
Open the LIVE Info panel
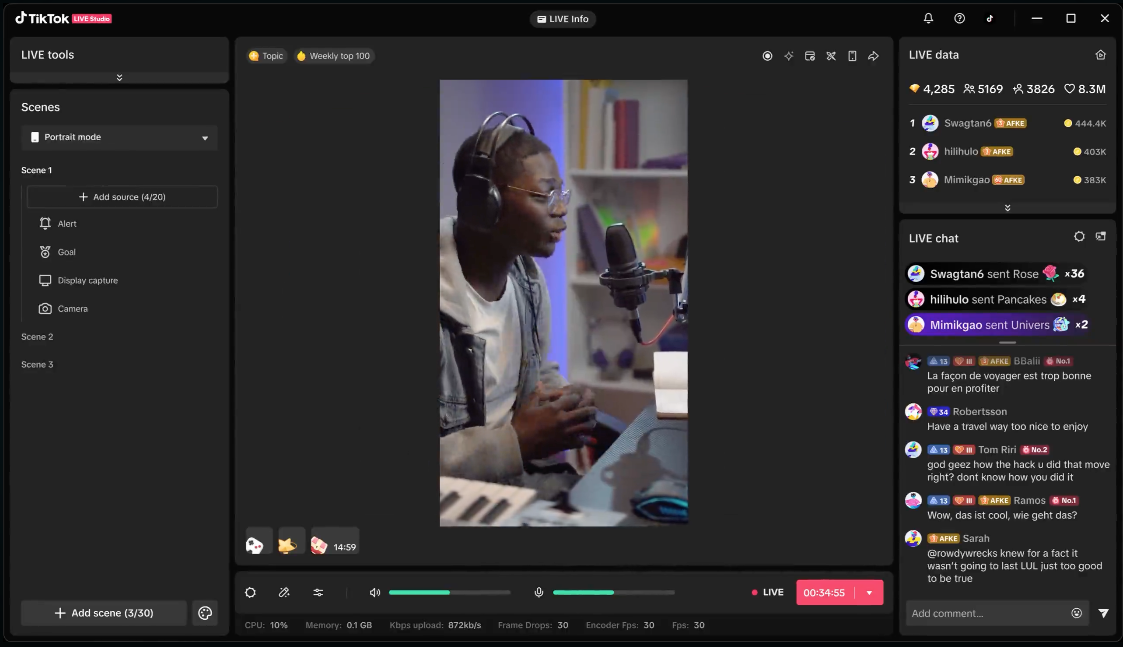point(563,18)
